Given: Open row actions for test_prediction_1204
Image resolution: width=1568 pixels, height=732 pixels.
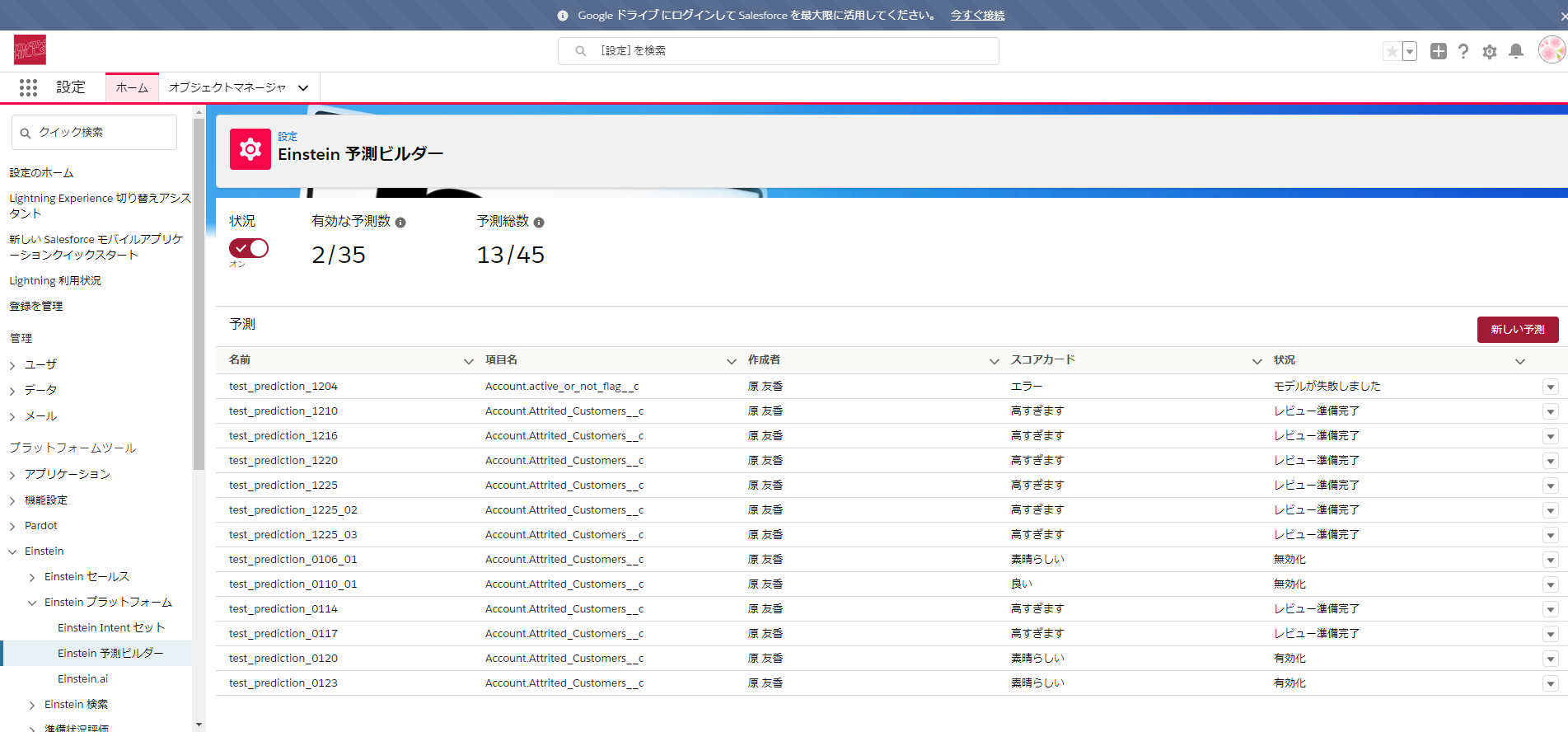Looking at the screenshot, I should point(1550,387).
